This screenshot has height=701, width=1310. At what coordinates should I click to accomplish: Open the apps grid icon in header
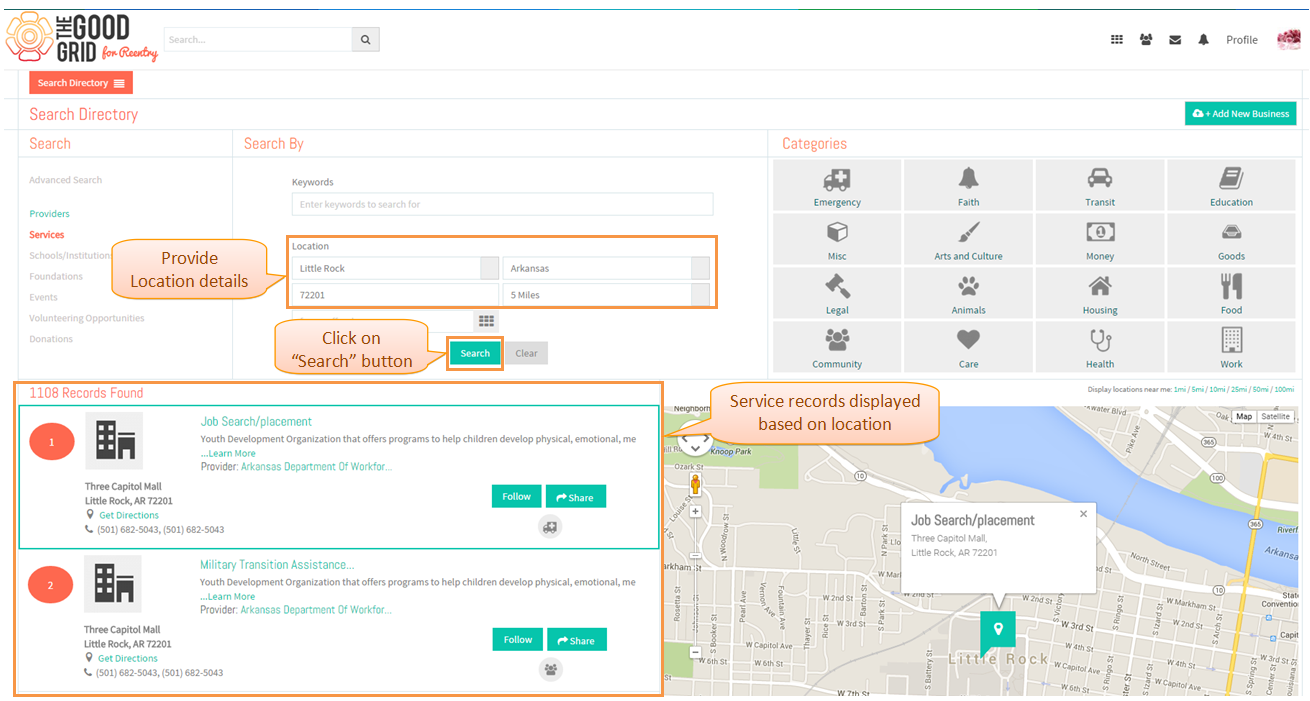[1117, 40]
